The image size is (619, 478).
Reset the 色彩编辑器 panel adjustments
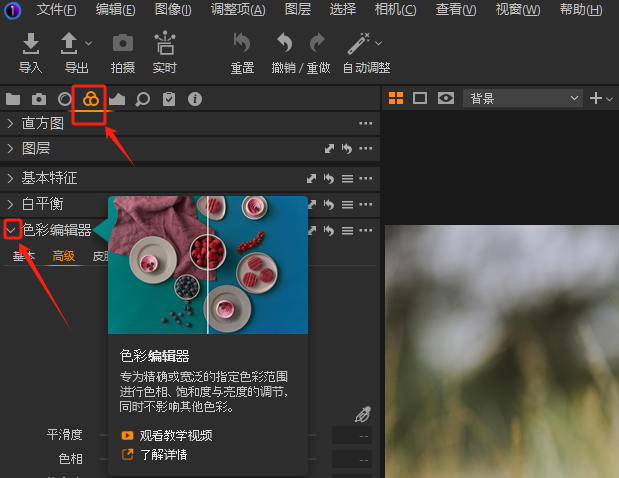tap(329, 231)
